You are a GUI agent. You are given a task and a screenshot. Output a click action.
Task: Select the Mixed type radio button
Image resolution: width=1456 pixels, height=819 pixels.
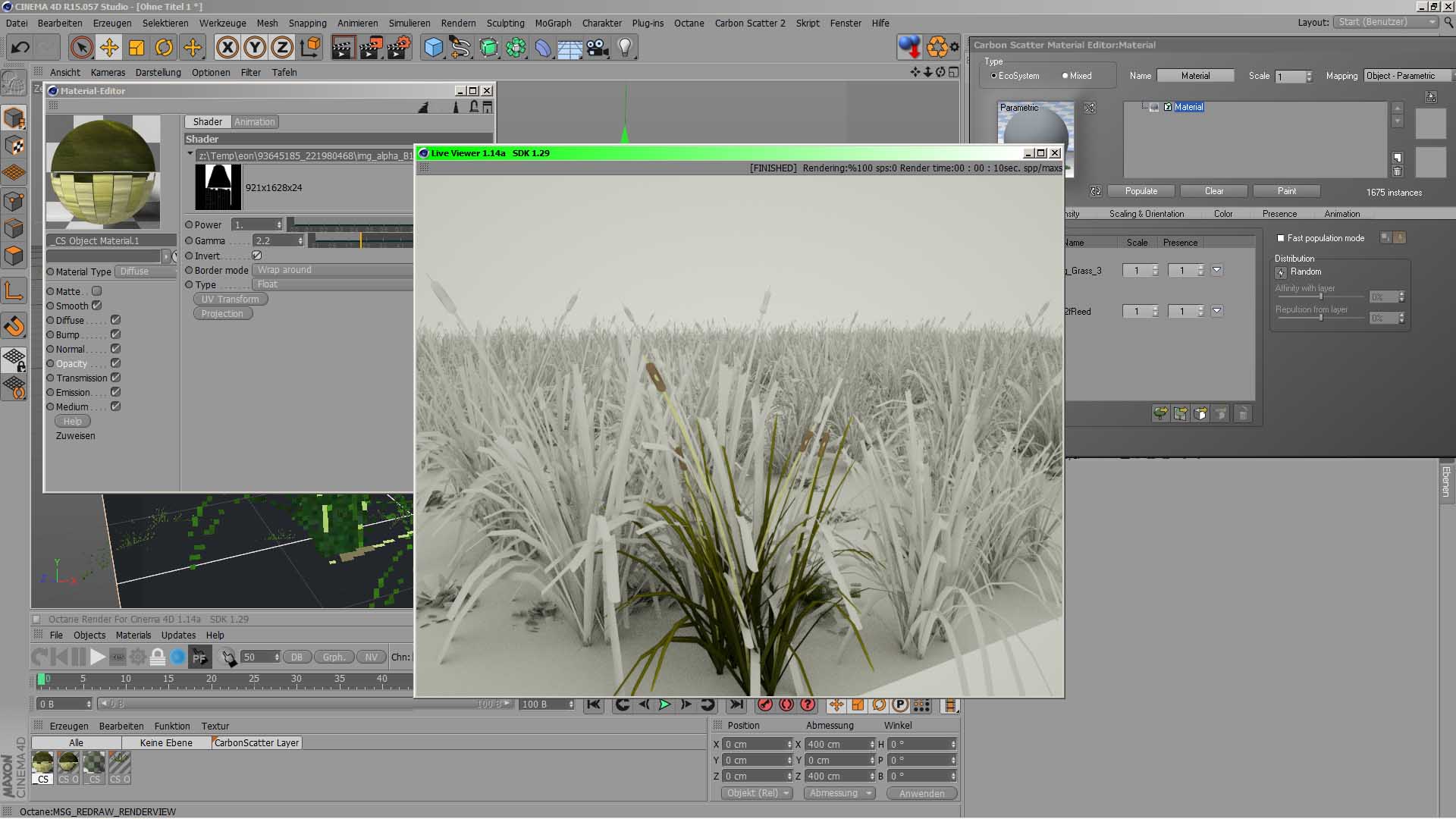coord(1065,76)
